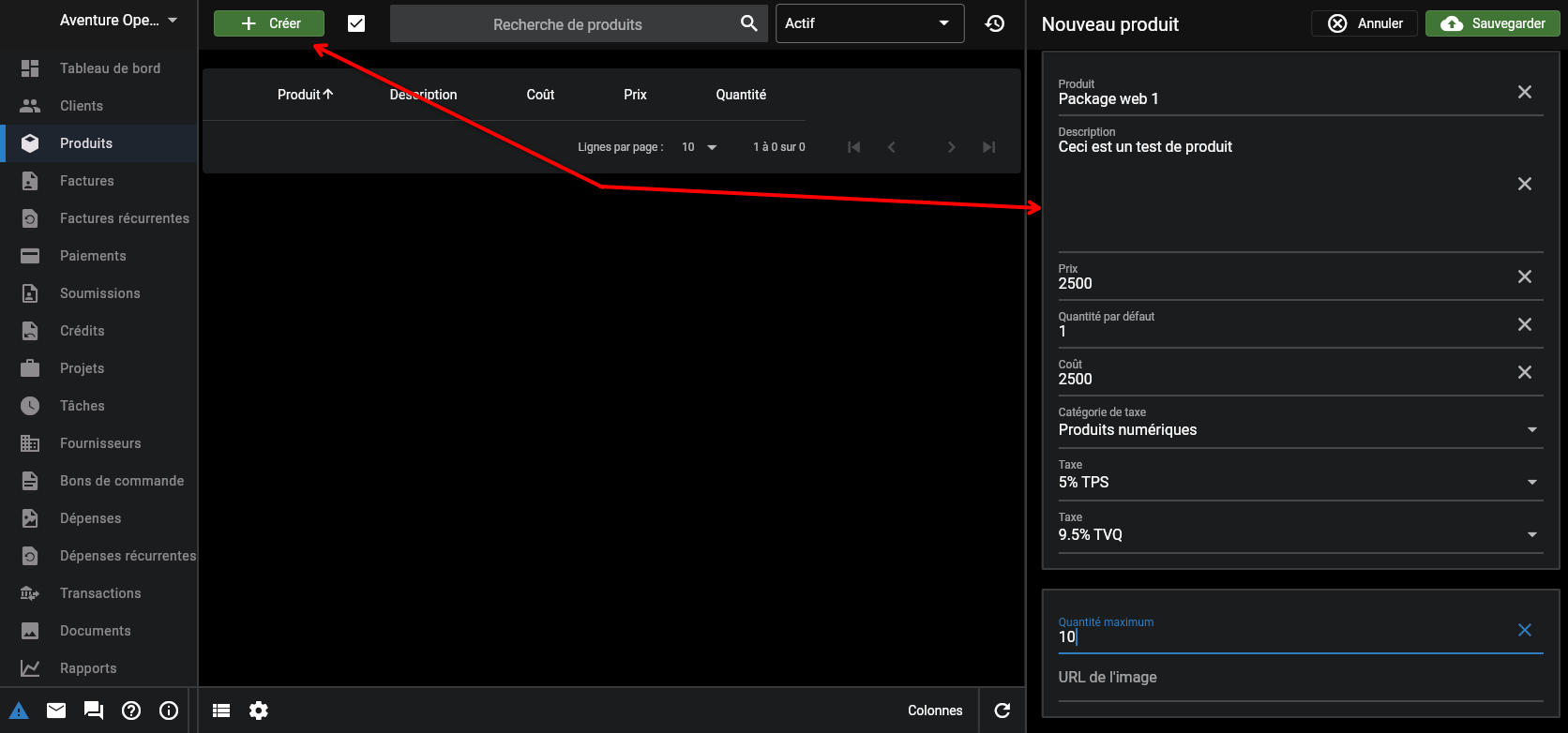This screenshot has width=1568, height=733.
Task: Click the warning triangle icon
Action: click(x=19, y=711)
